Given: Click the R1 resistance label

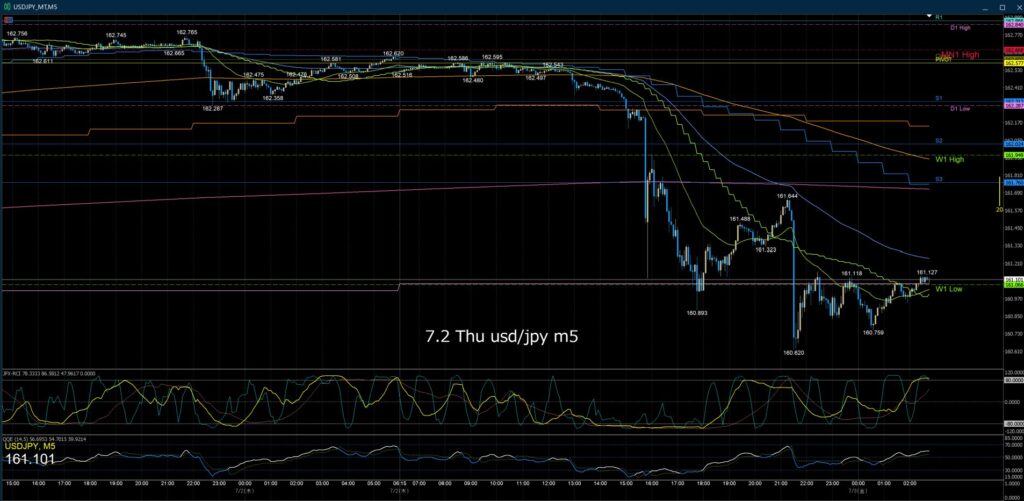Looking at the screenshot, I should 938,16.
